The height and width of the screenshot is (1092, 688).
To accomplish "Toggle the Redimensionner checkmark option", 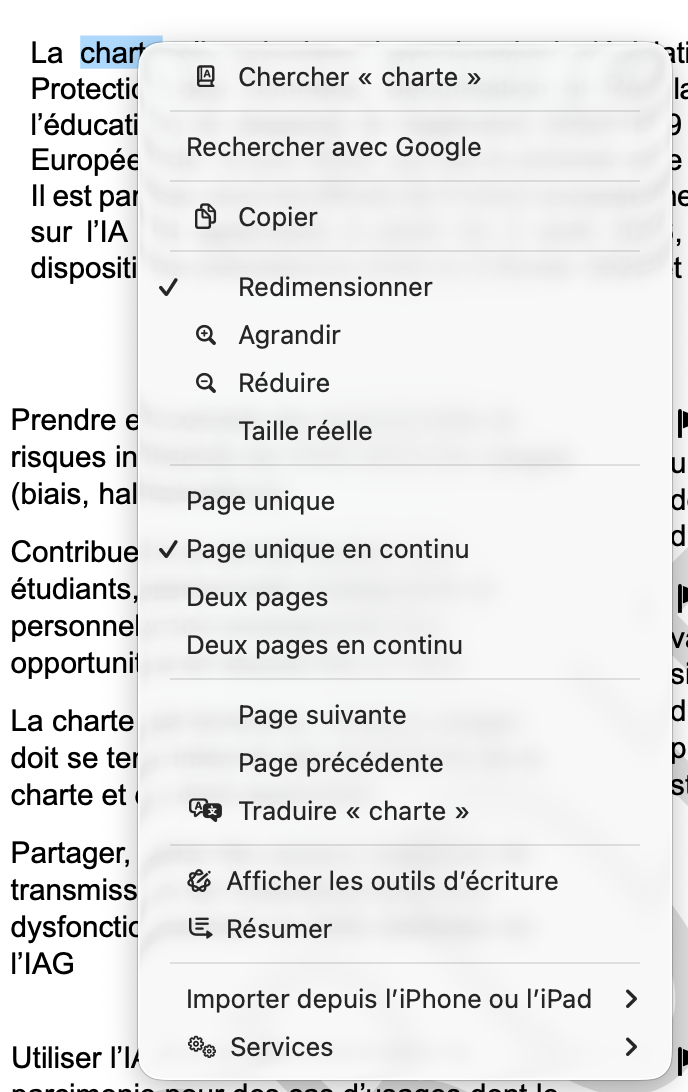I will click(335, 287).
